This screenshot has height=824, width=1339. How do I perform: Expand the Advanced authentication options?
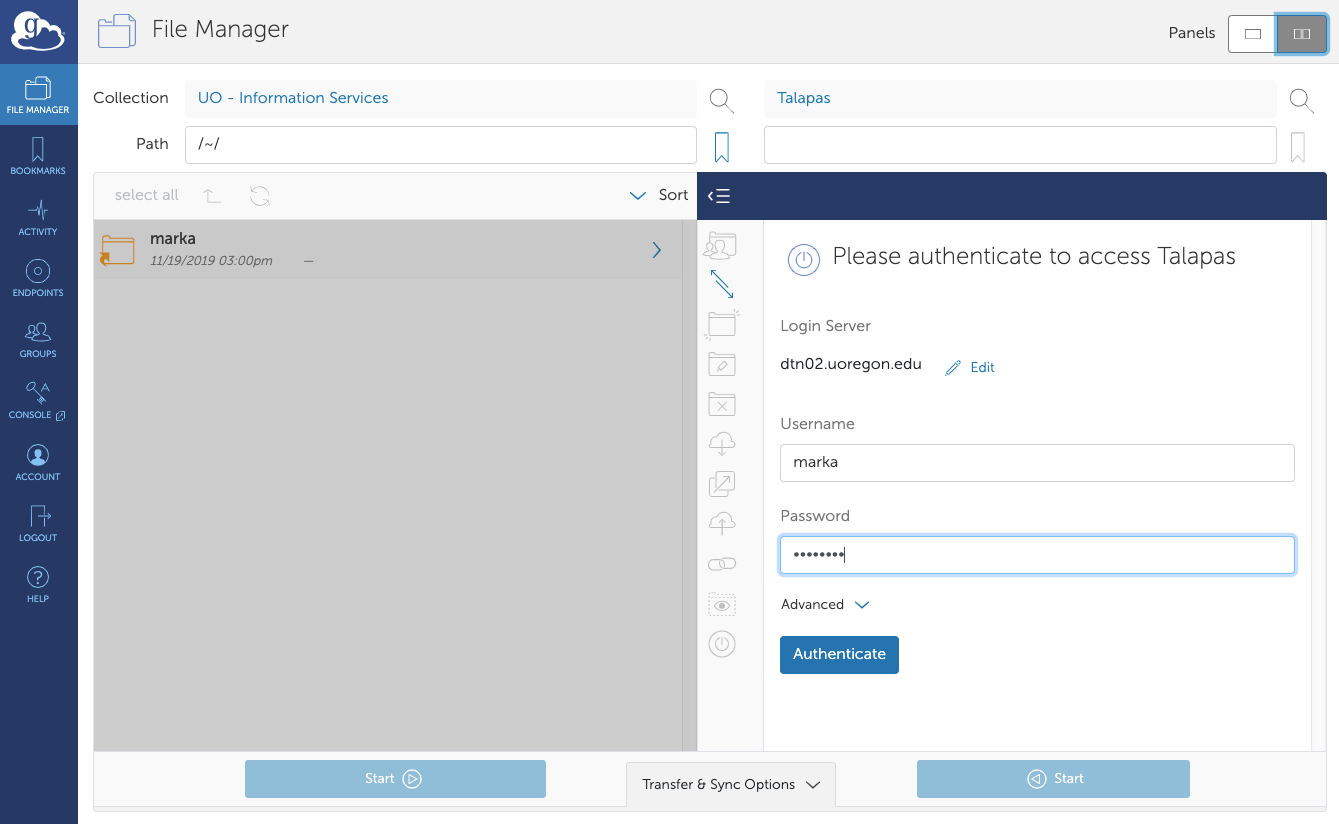point(825,605)
